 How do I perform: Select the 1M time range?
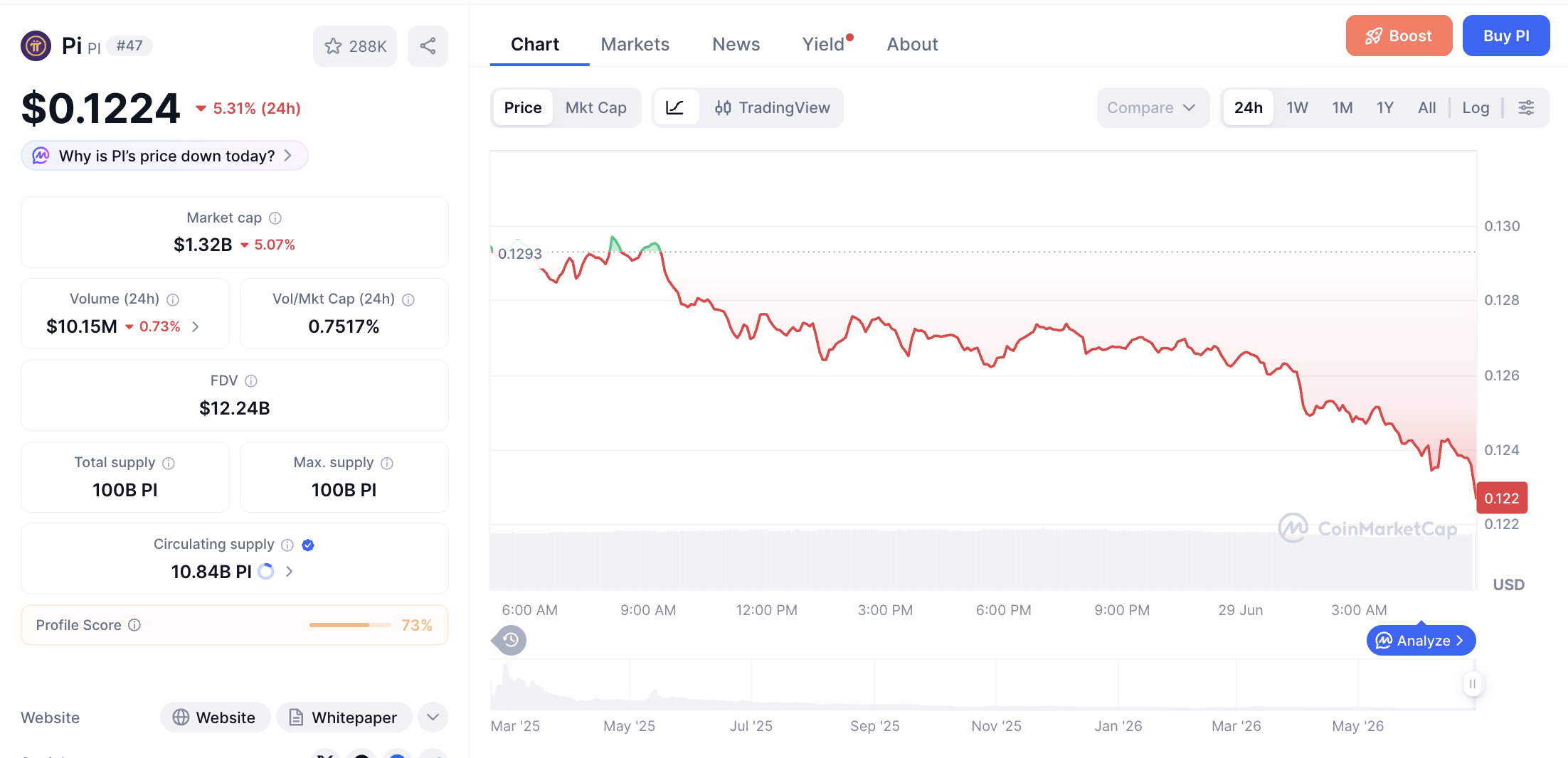(x=1342, y=107)
